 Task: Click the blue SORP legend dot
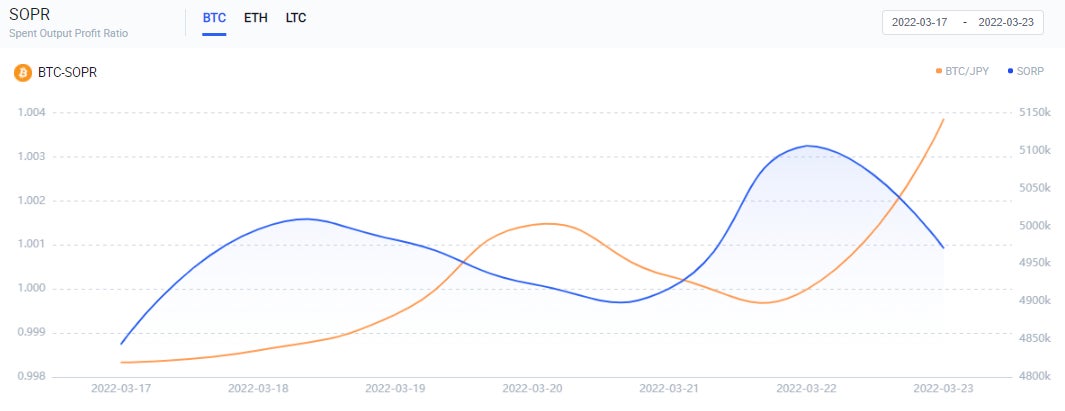coord(1011,71)
